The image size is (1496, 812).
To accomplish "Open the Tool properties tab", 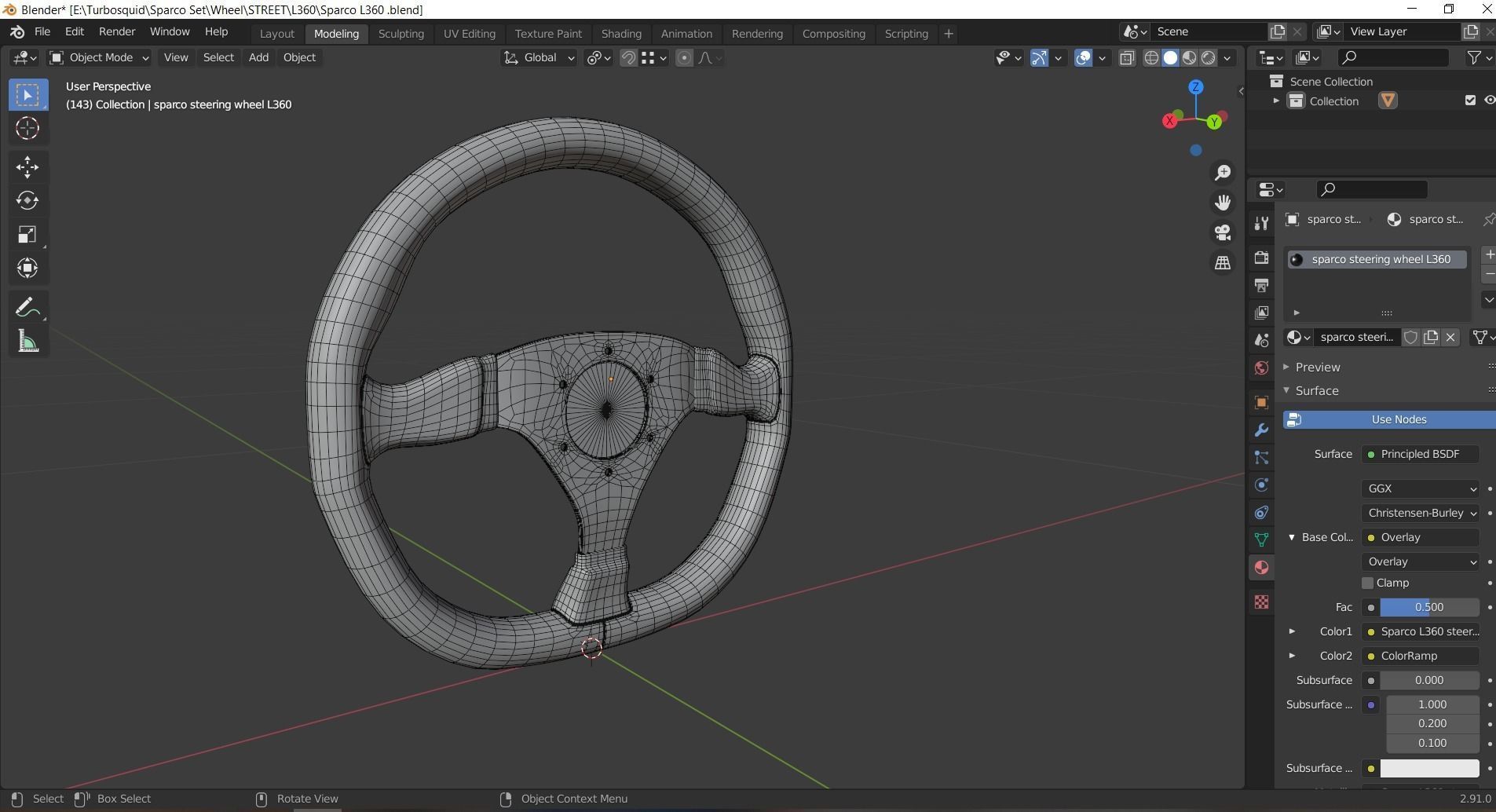I will (x=1261, y=223).
